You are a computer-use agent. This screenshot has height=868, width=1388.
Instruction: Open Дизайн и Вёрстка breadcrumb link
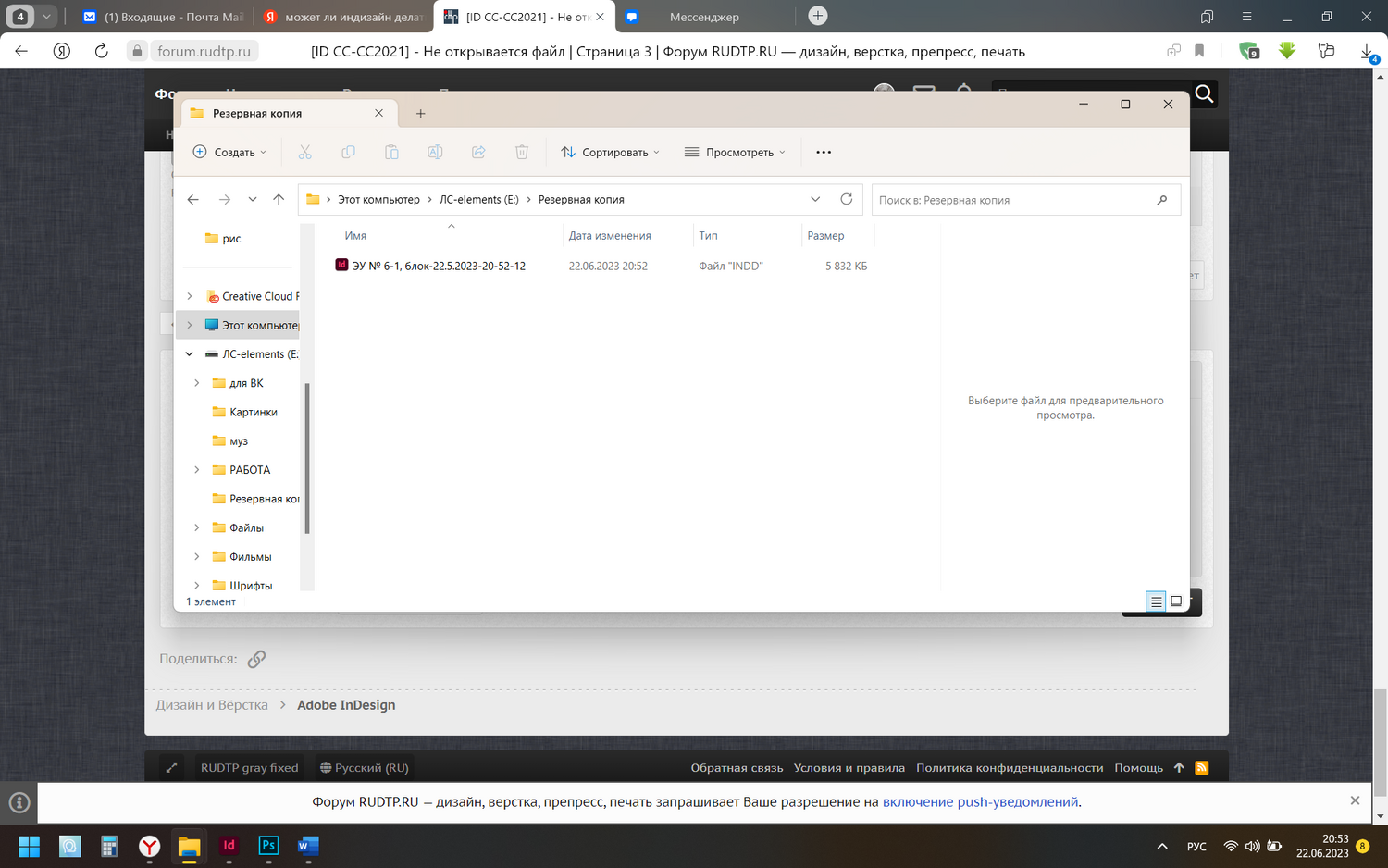coord(212,705)
